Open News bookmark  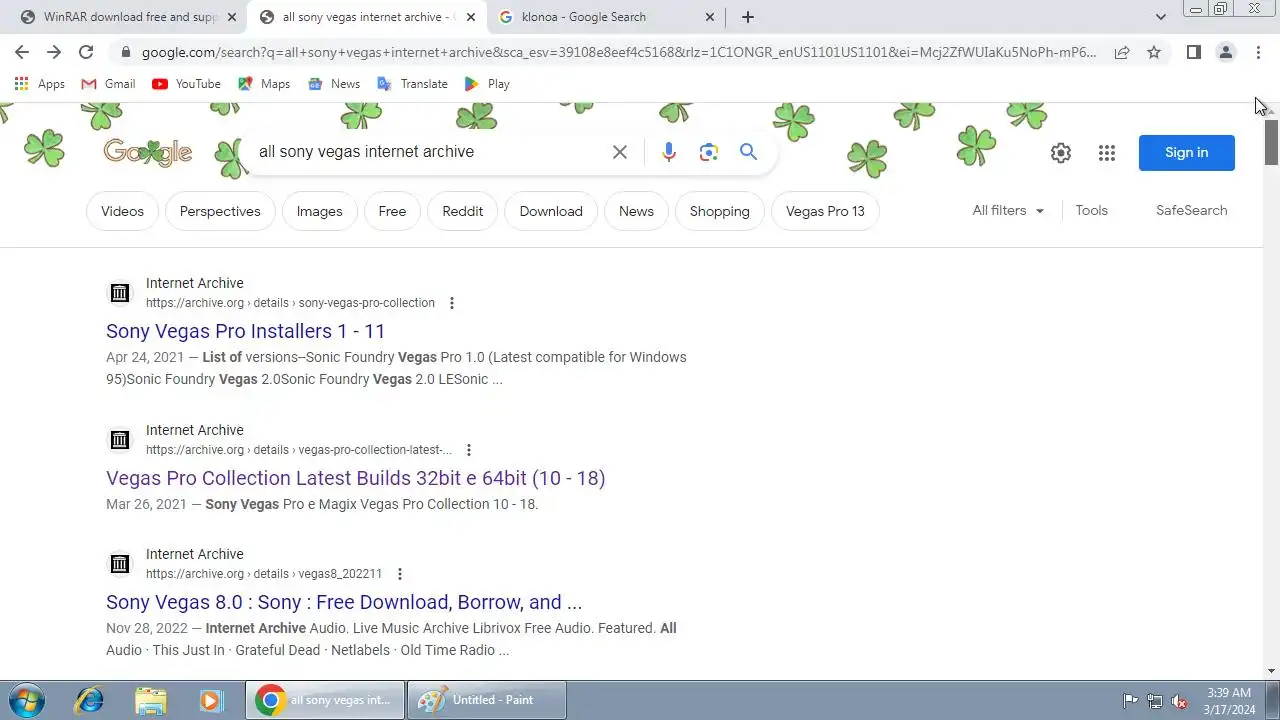[x=334, y=84]
